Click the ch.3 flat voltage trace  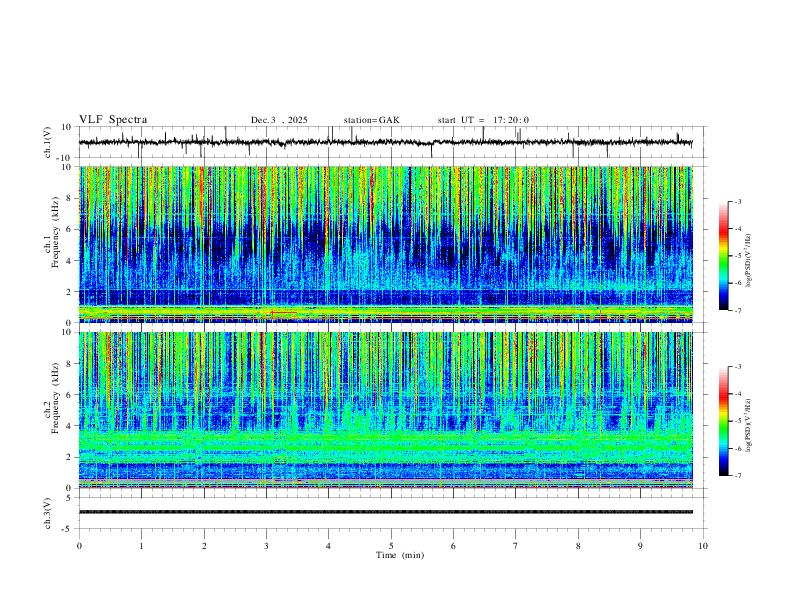[385, 512]
